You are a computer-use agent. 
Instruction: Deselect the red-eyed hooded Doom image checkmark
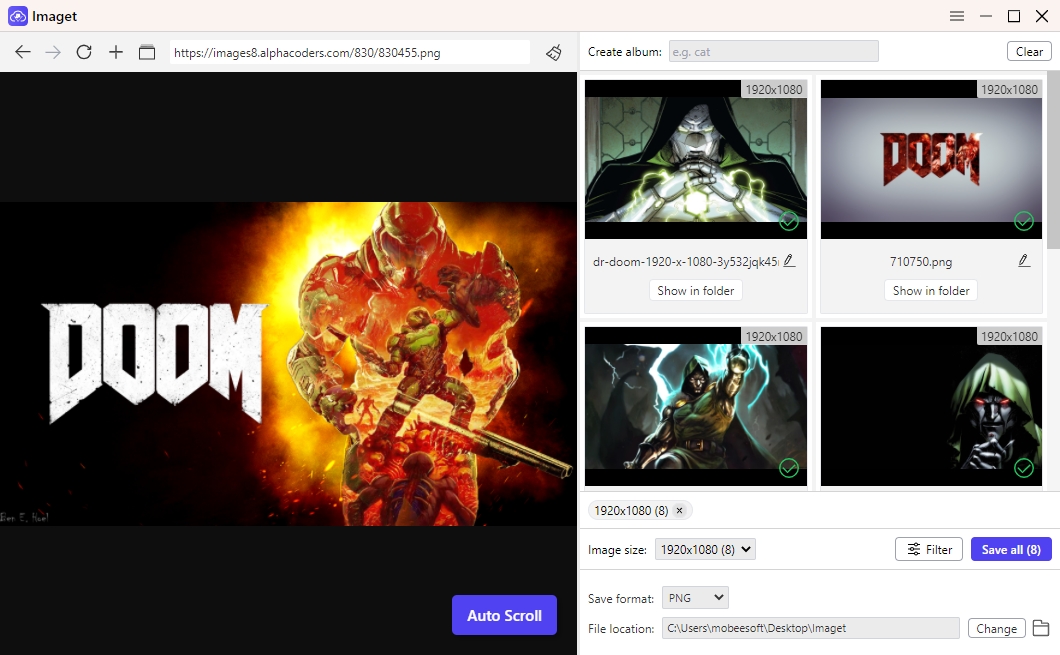(x=1024, y=468)
